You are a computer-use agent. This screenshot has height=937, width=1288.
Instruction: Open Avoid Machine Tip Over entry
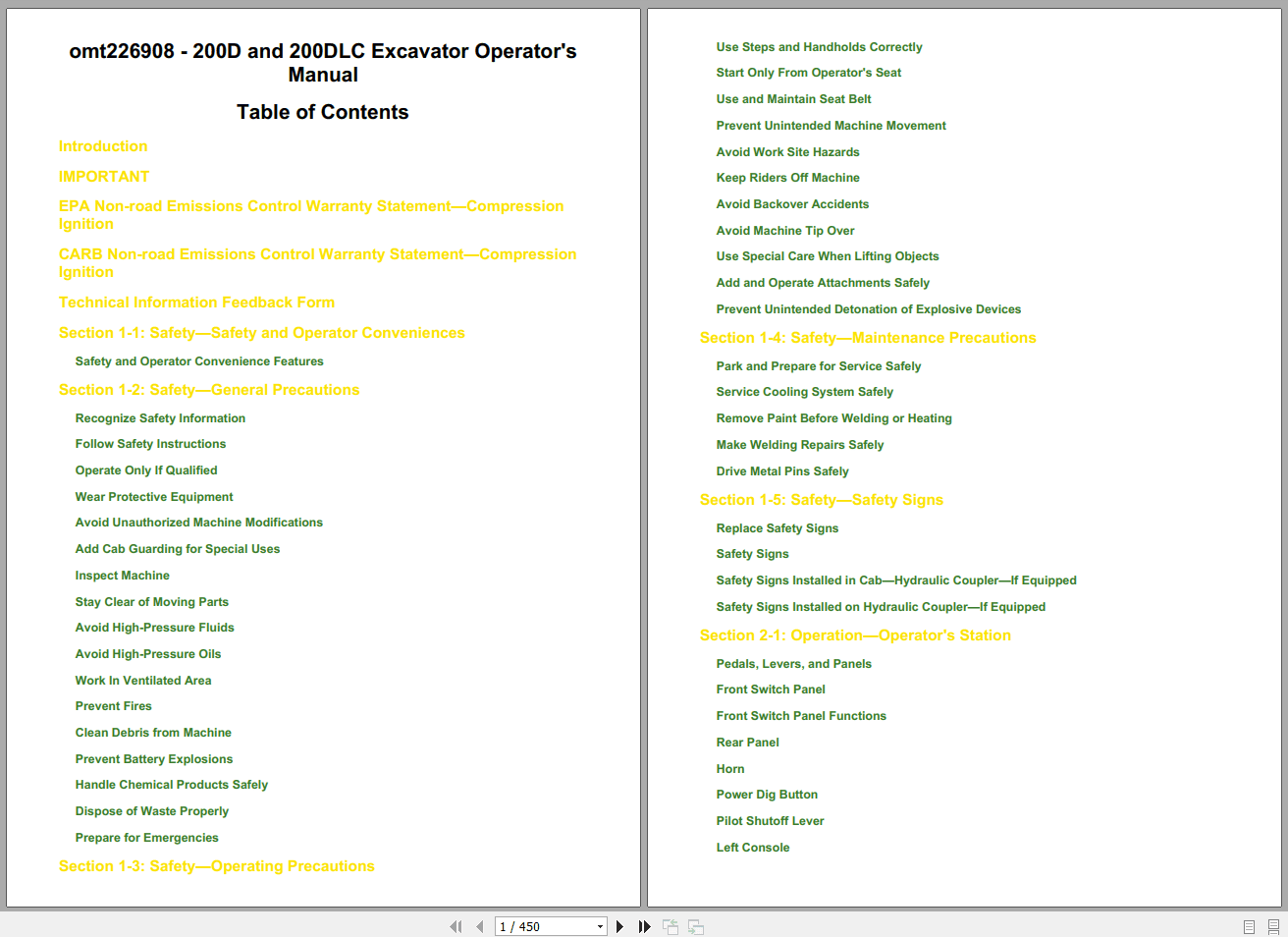tap(785, 231)
